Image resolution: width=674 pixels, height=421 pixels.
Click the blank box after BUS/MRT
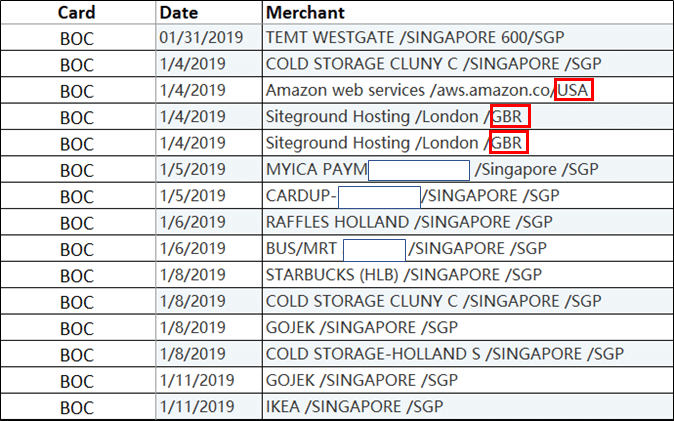tap(374, 248)
